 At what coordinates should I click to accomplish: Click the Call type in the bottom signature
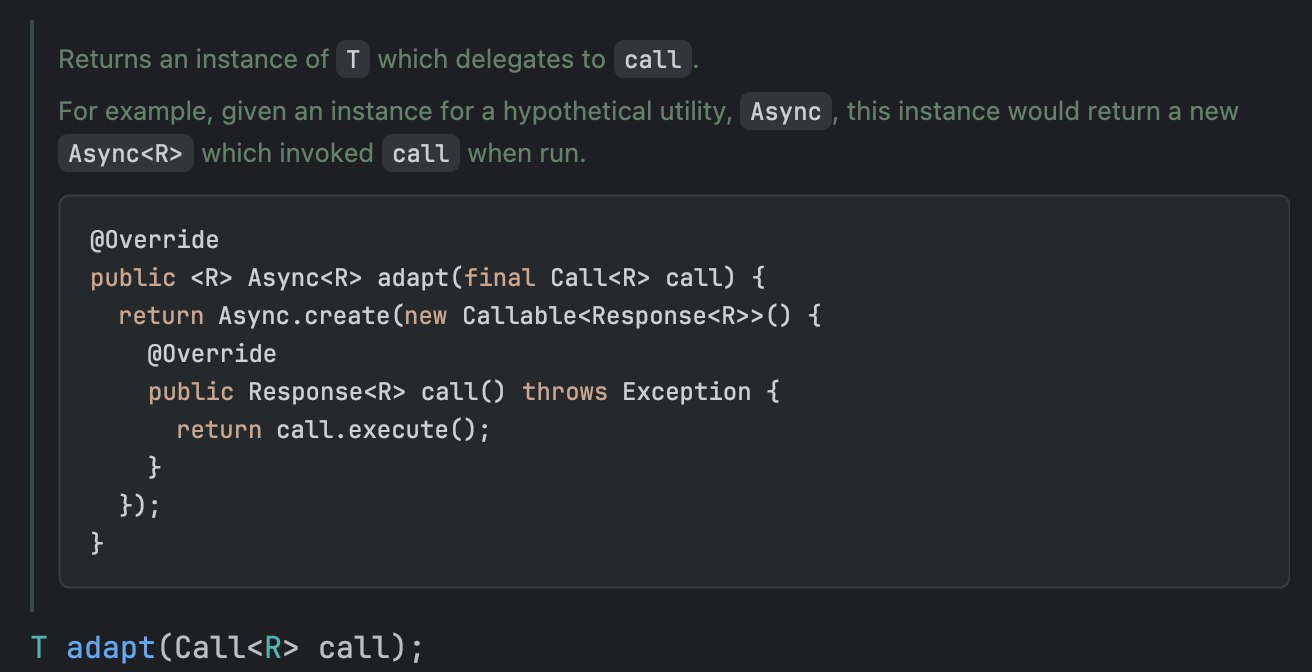pos(211,647)
